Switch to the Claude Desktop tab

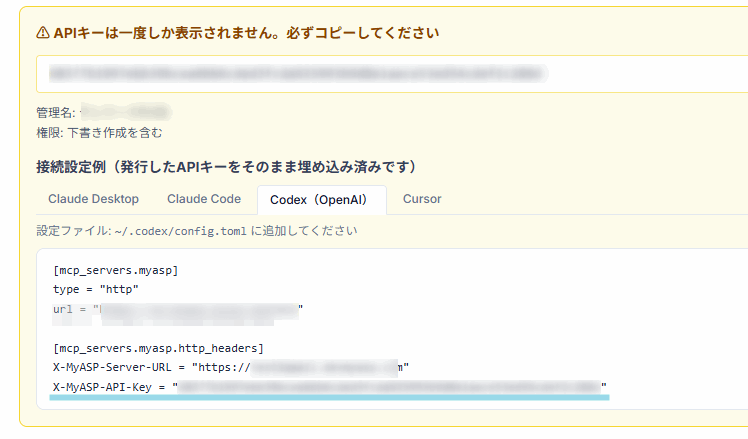(x=93, y=199)
